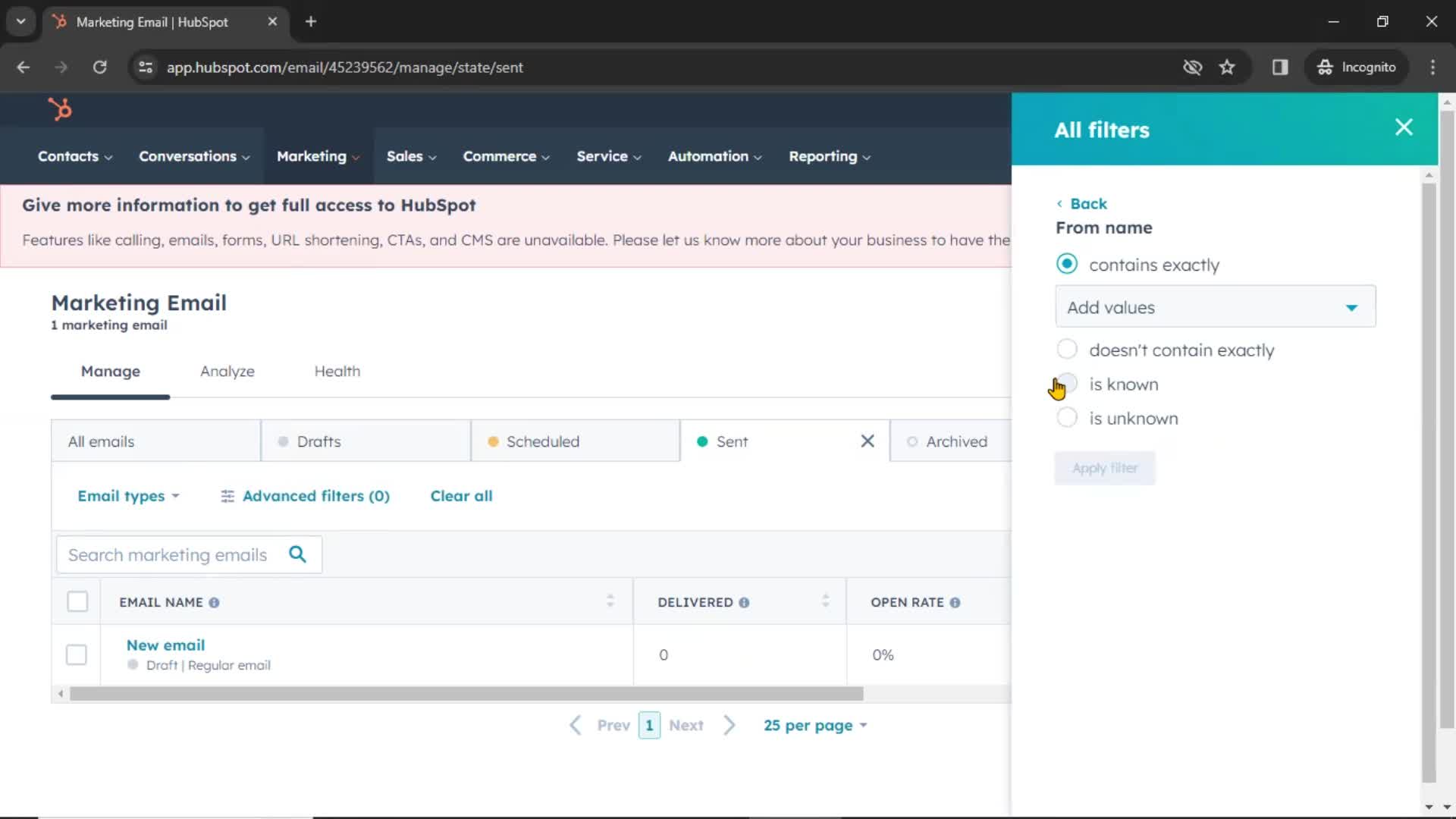1456x819 pixels.
Task: Expand the Service menu
Action: tap(609, 156)
